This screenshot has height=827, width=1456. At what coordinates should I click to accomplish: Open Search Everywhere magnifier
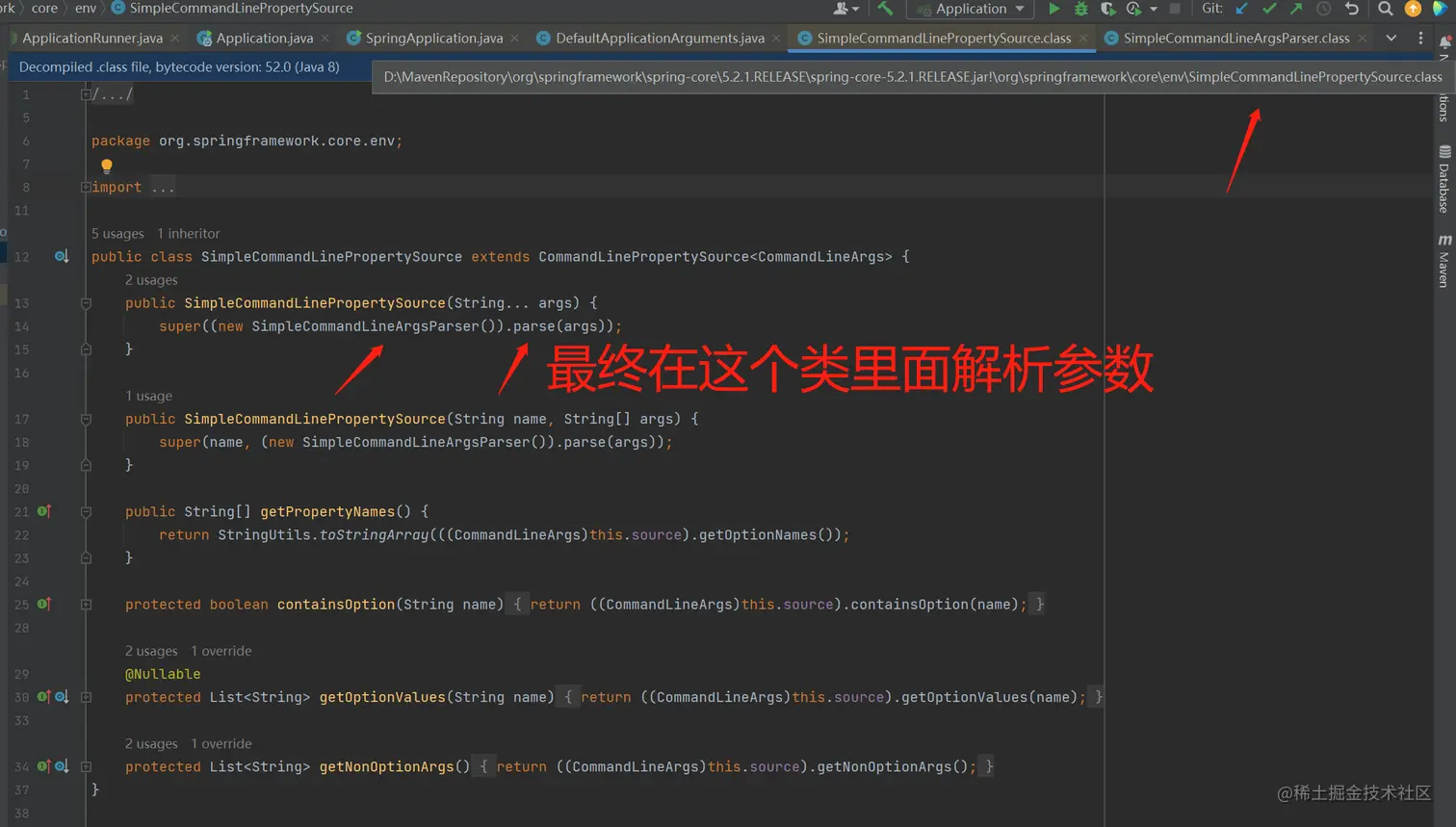point(1385,9)
